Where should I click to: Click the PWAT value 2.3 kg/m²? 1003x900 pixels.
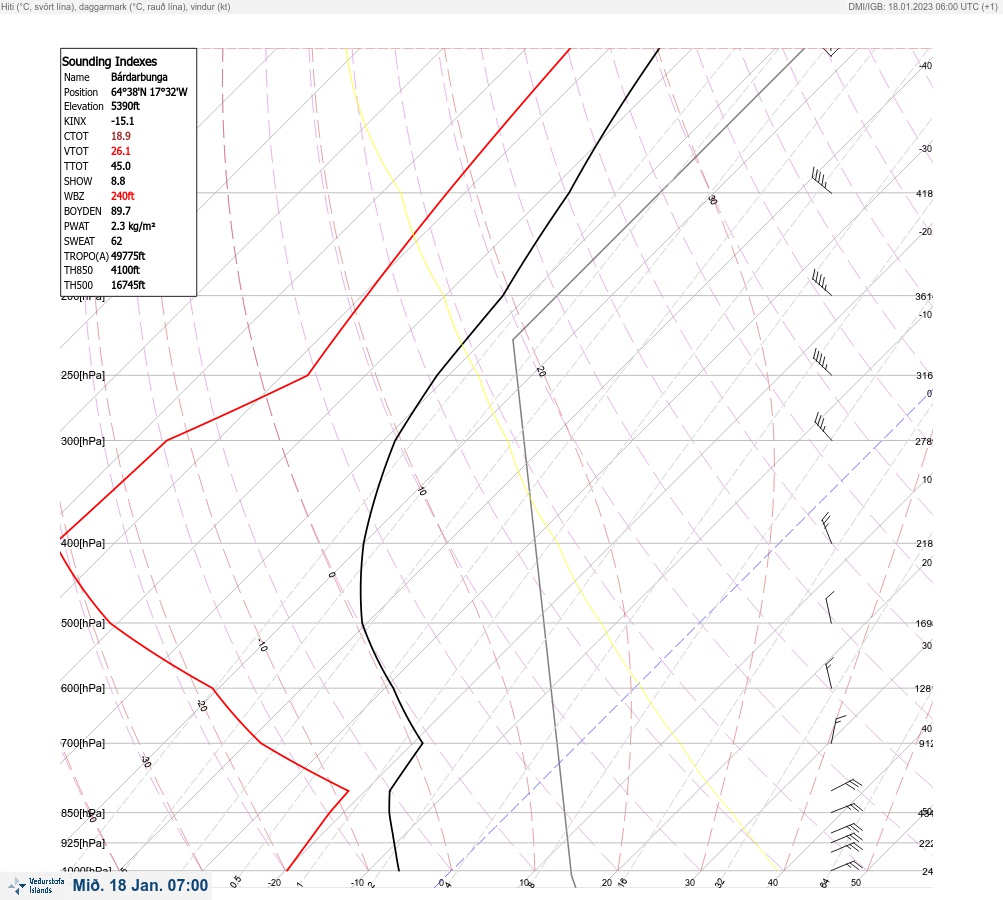[x=133, y=226]
